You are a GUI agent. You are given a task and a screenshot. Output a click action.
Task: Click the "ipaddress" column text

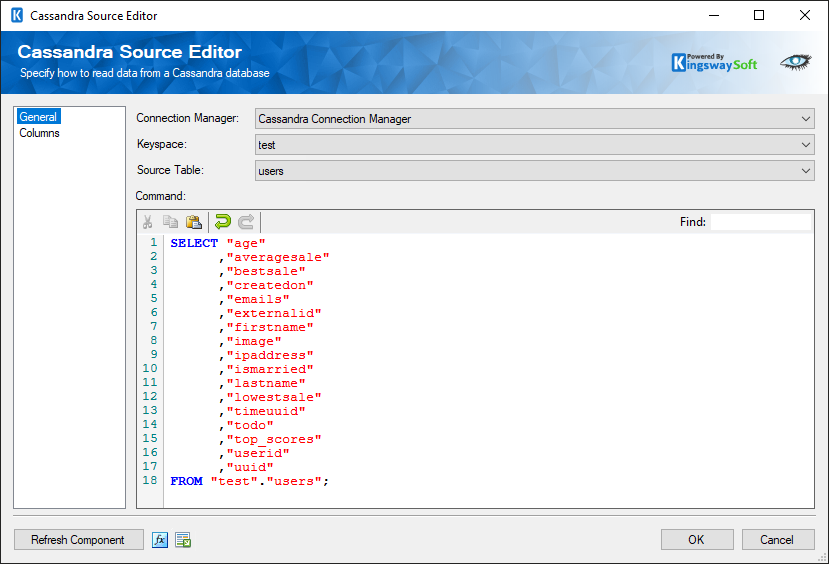tap(270, 355)
